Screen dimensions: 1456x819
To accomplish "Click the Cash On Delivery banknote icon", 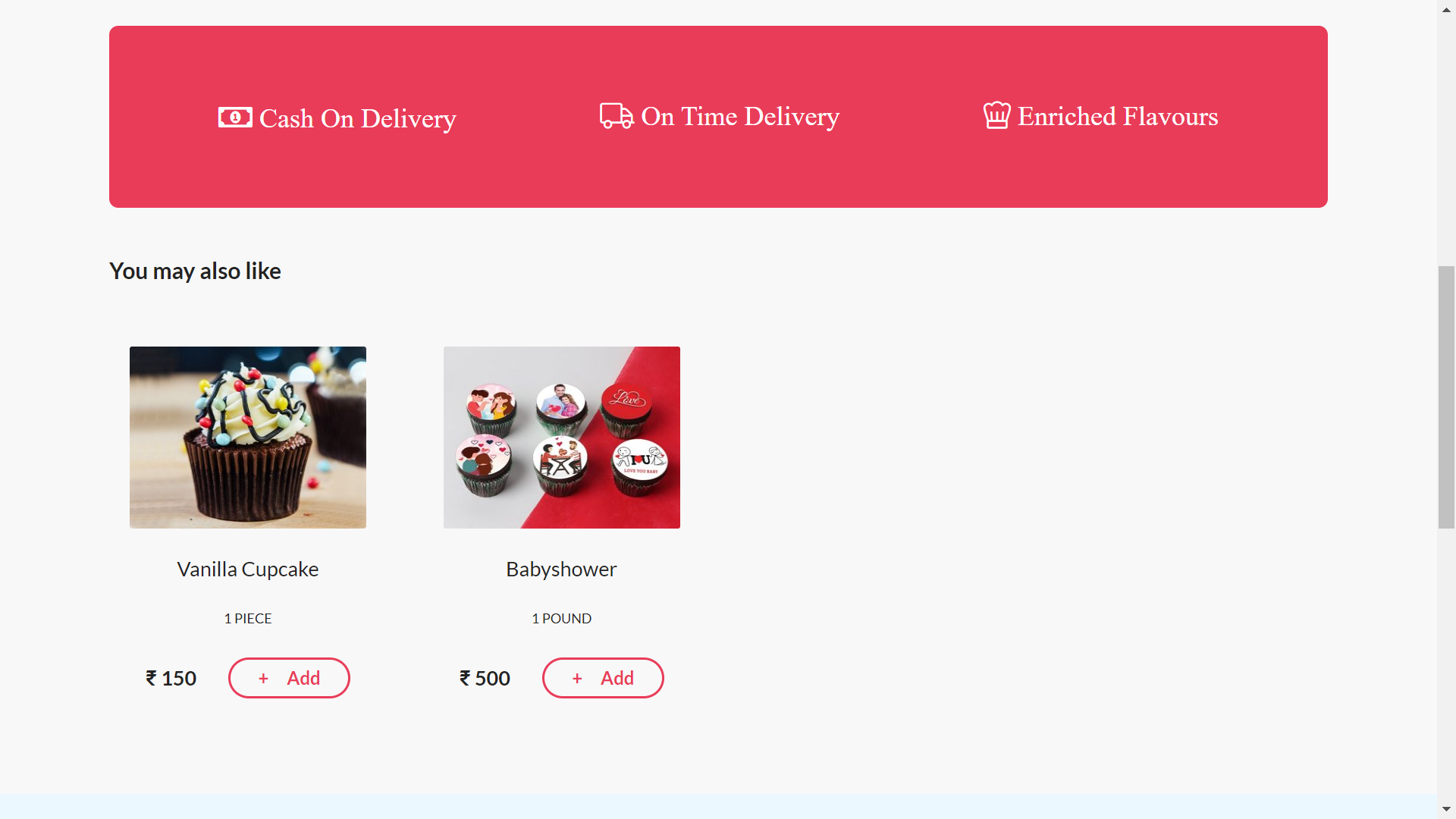I will (x=235, y=118).
